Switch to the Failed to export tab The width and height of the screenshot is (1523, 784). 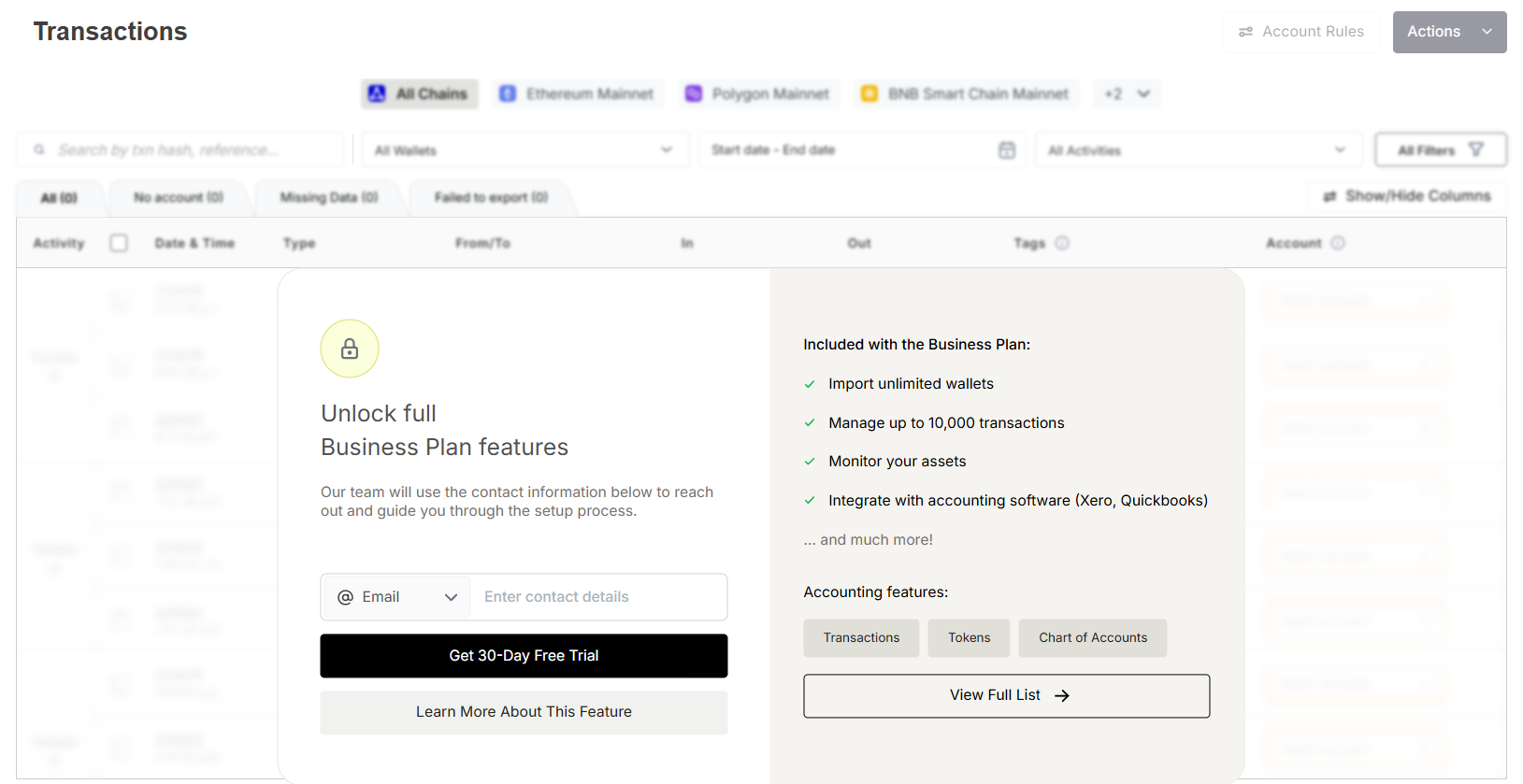click(x=491, y=197)
